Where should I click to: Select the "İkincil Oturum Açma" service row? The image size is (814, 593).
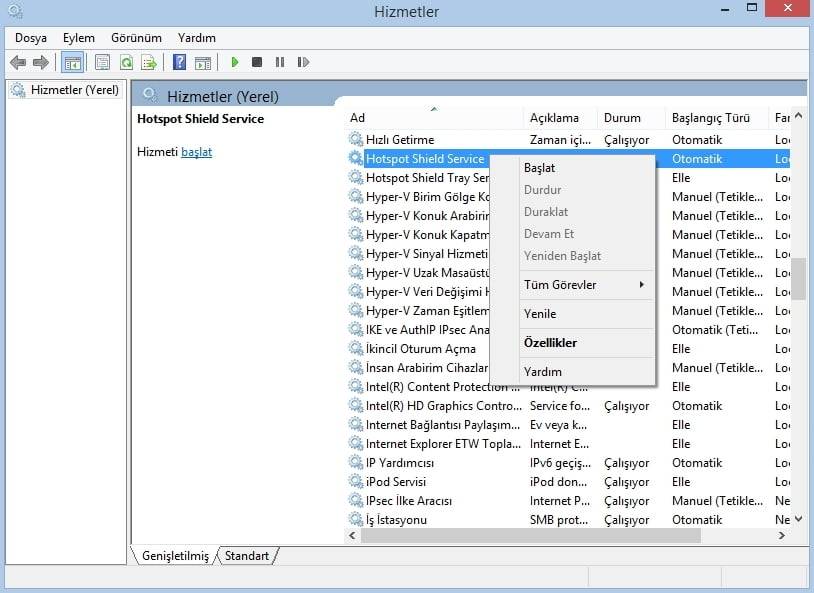[x=568, y=348]
